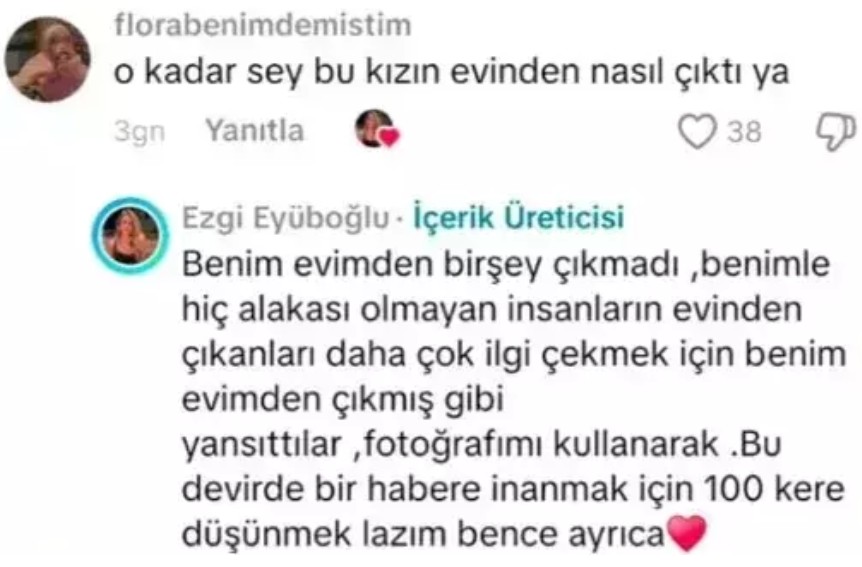The image size is (862, 567).
Task: Tap the reply line 'hiç alakası olmayan insanların evinden'
Action: tap(492, 311)
